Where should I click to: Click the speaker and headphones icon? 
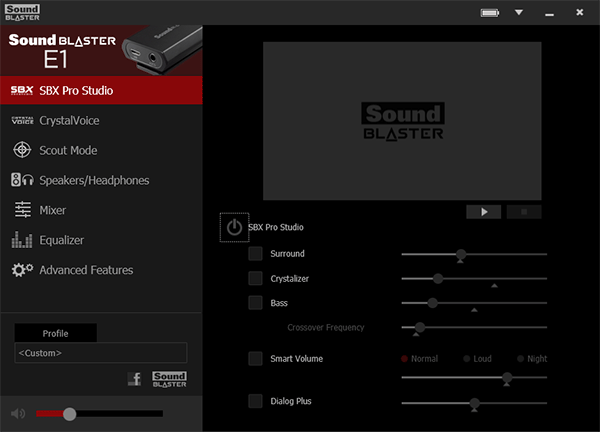click(22, 179)
